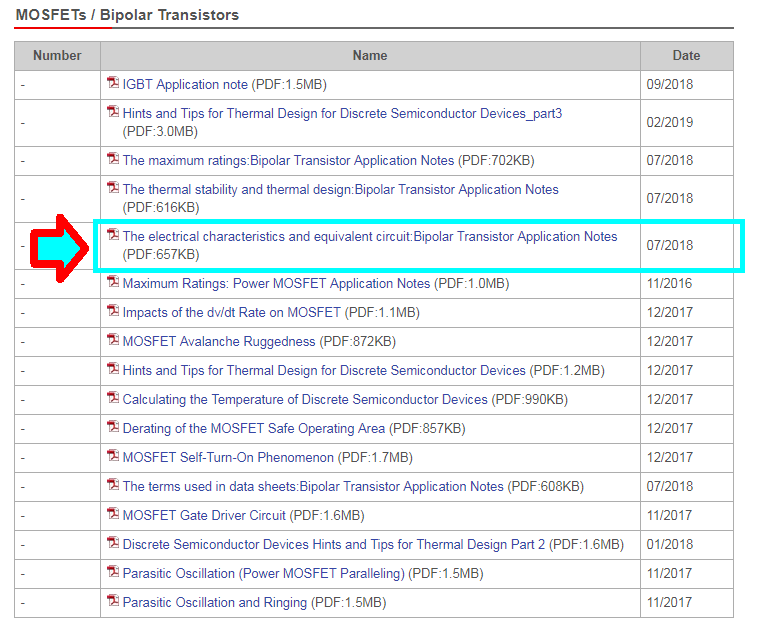Screen dimensions: 757x632
Task: Click the Date column header
Action: [x=687, y=56]
